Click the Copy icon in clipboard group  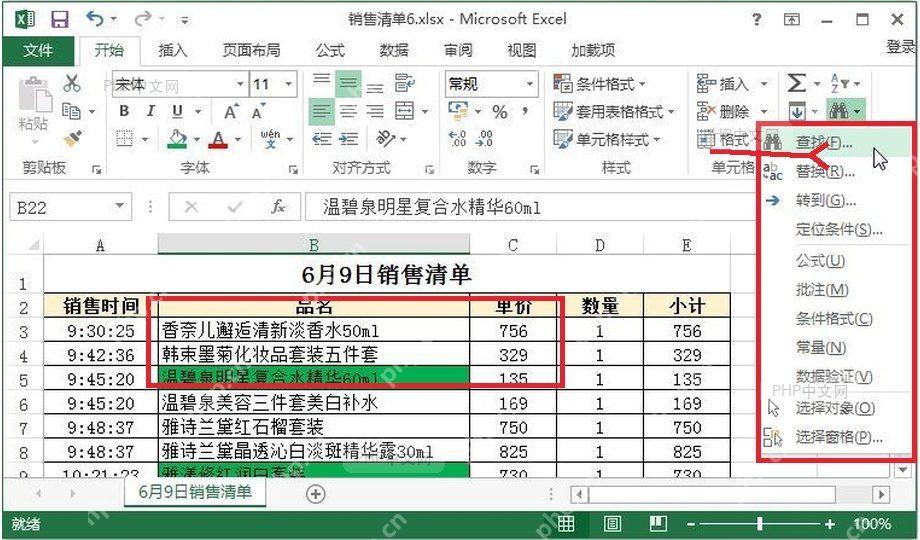coord(71,110)
